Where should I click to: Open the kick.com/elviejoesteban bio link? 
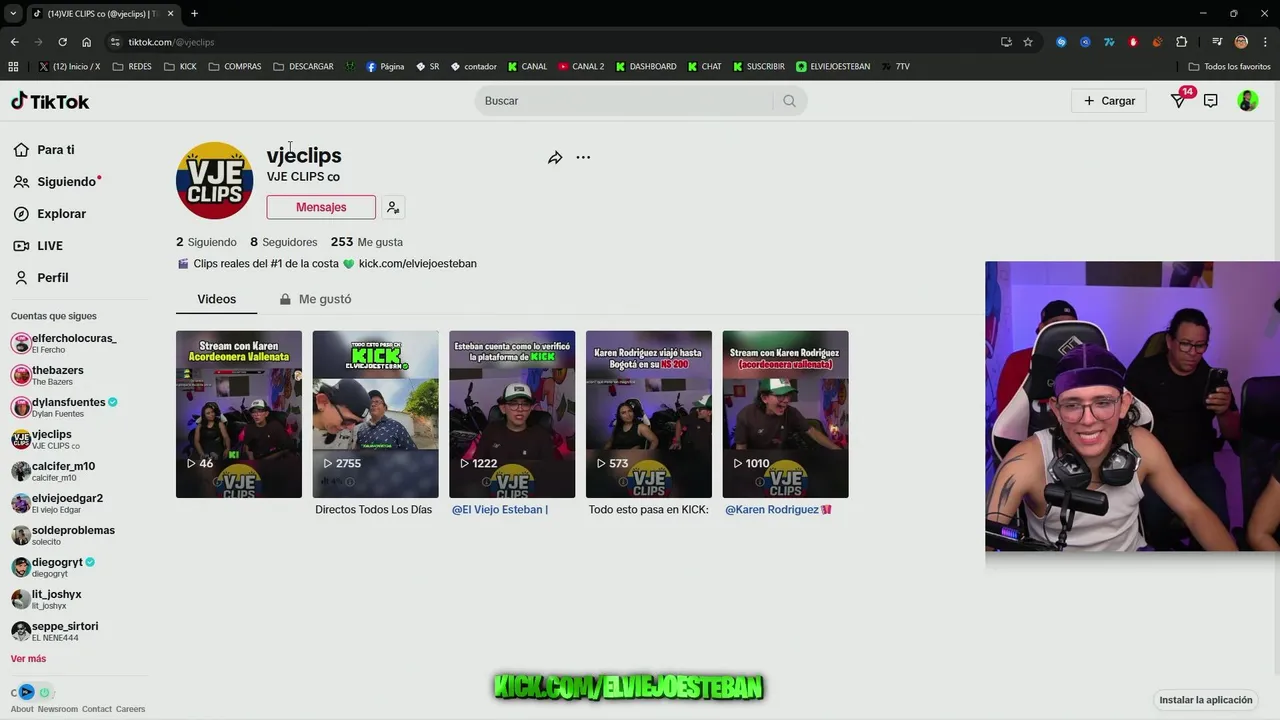pos(418,264)
